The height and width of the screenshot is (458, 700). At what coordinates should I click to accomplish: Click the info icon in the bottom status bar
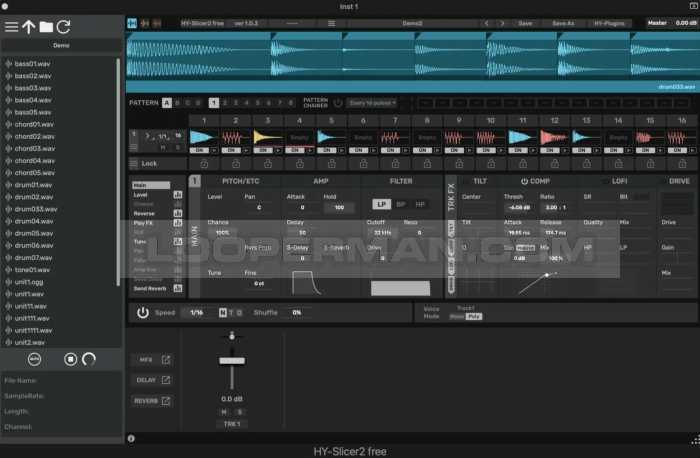[131, 438]
